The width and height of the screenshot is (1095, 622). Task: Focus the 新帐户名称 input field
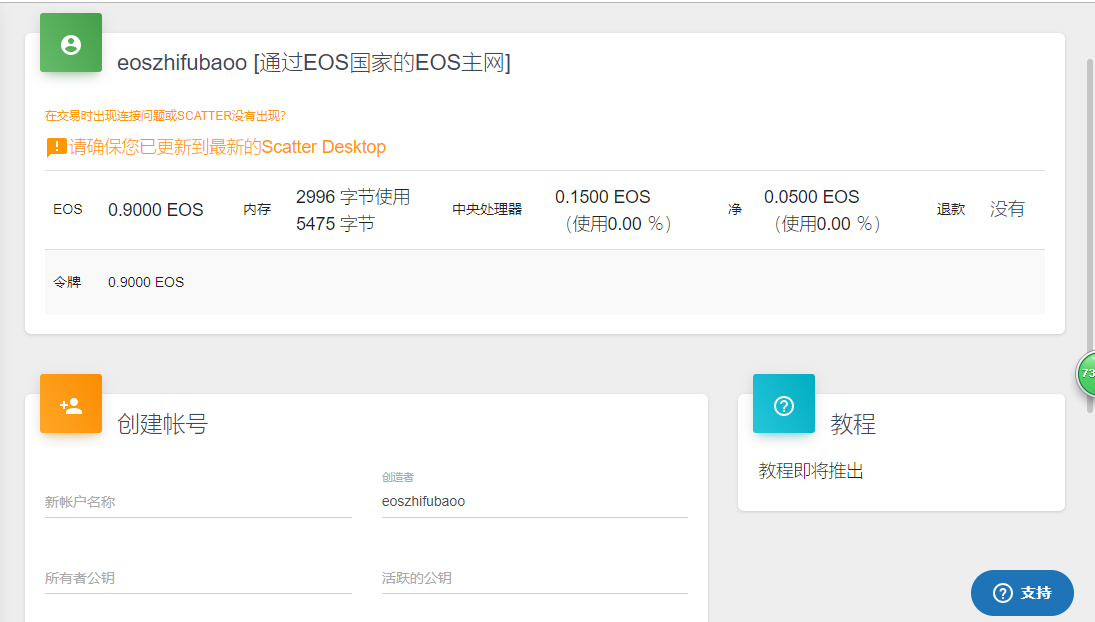tap(198, 502)
